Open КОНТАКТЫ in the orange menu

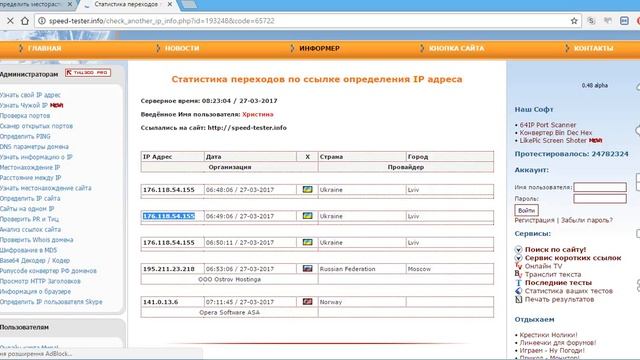pos(593,48)
